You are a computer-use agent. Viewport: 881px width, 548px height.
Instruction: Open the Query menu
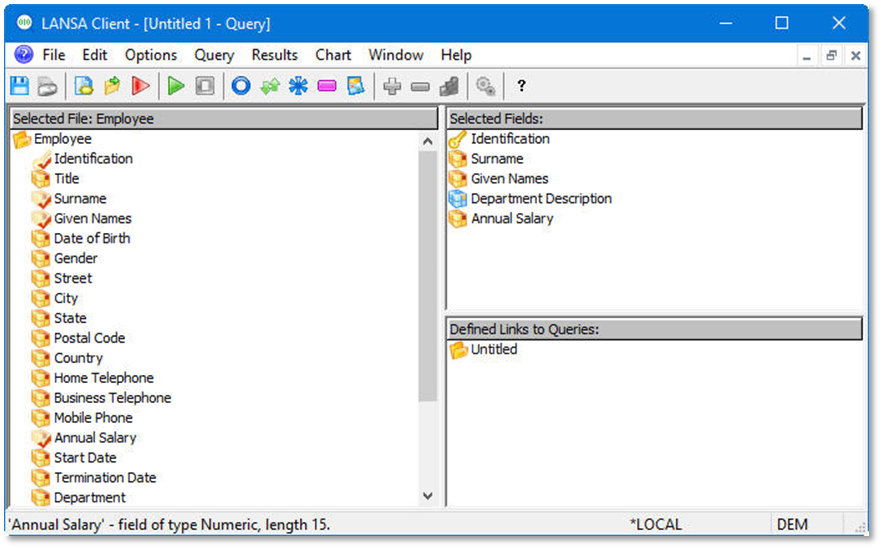pos(214,55)
